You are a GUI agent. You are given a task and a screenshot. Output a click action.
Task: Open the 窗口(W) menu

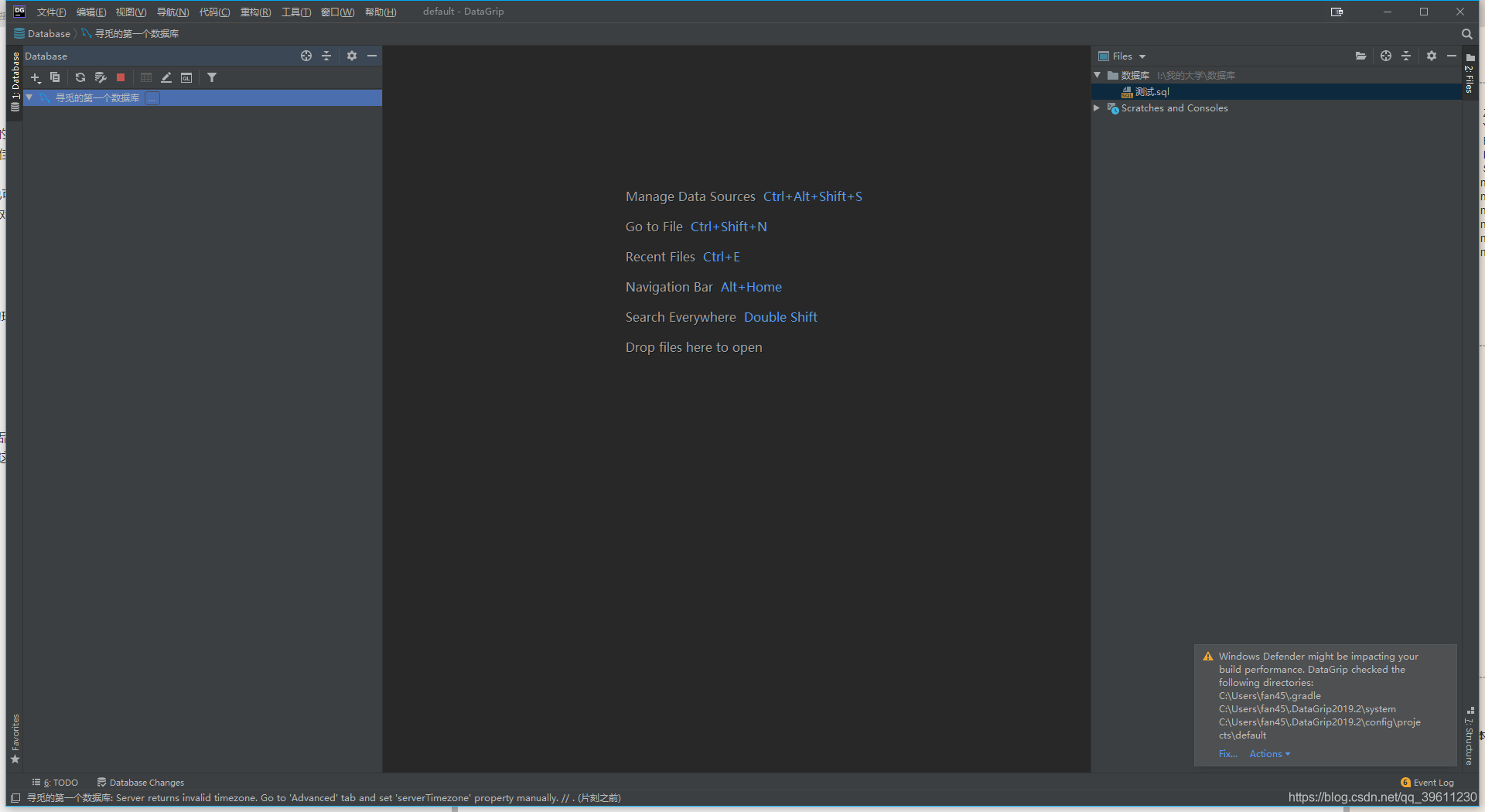337,12
